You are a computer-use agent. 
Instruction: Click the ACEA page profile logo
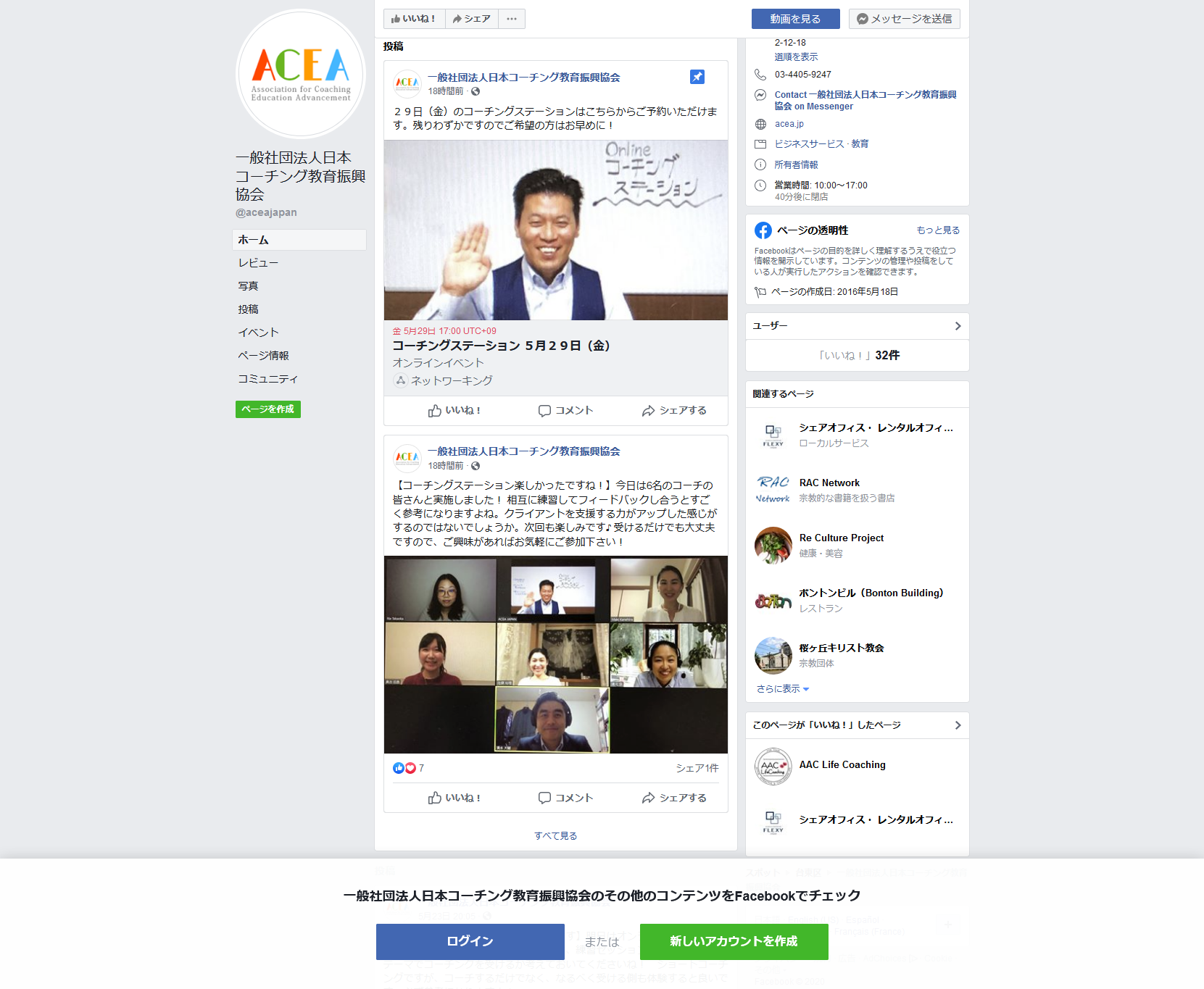click(x=301, y=74)
